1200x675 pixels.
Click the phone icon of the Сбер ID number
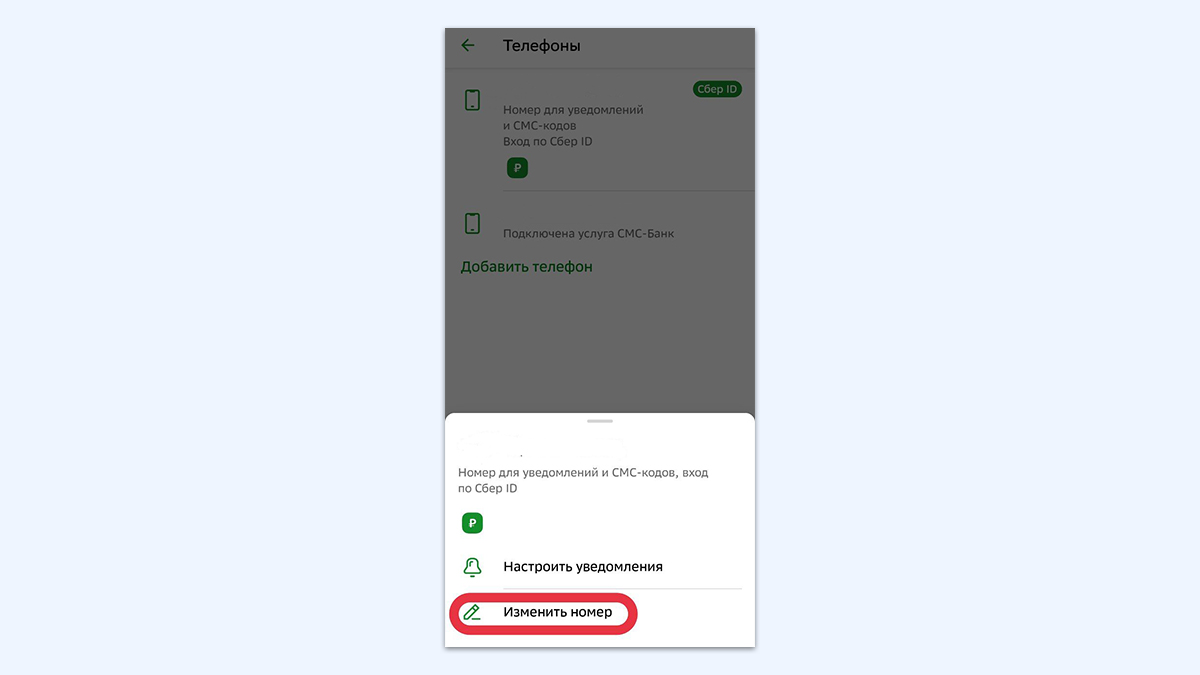coord(473,100)
